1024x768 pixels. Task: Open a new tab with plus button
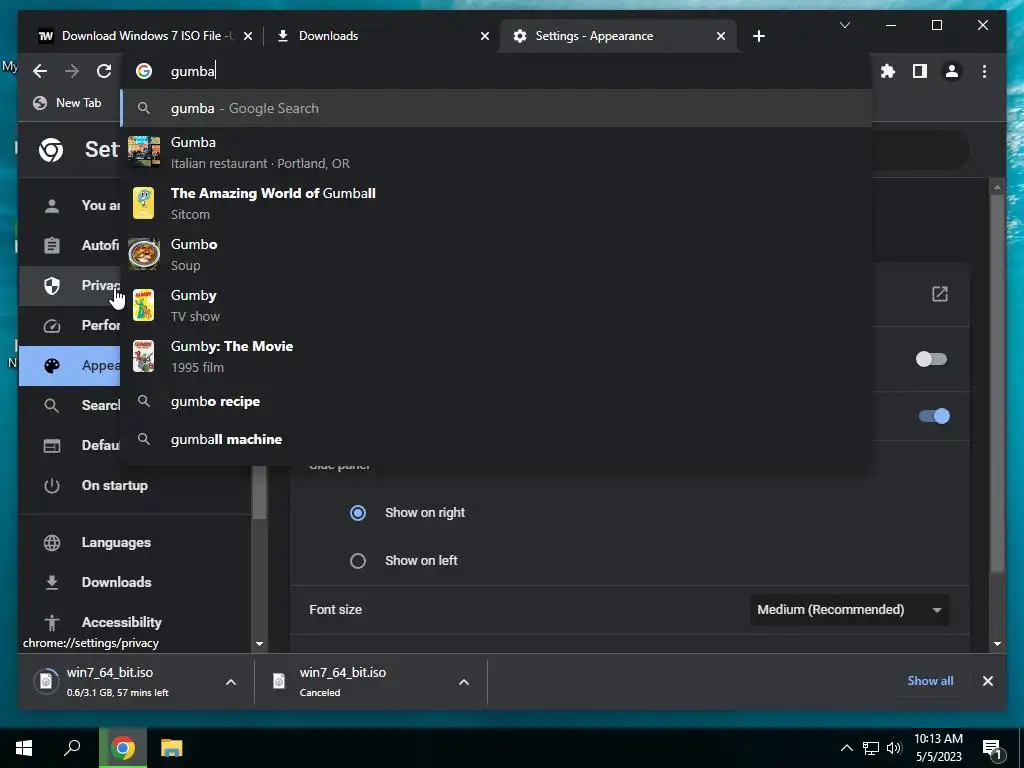[x=758, y=36]
